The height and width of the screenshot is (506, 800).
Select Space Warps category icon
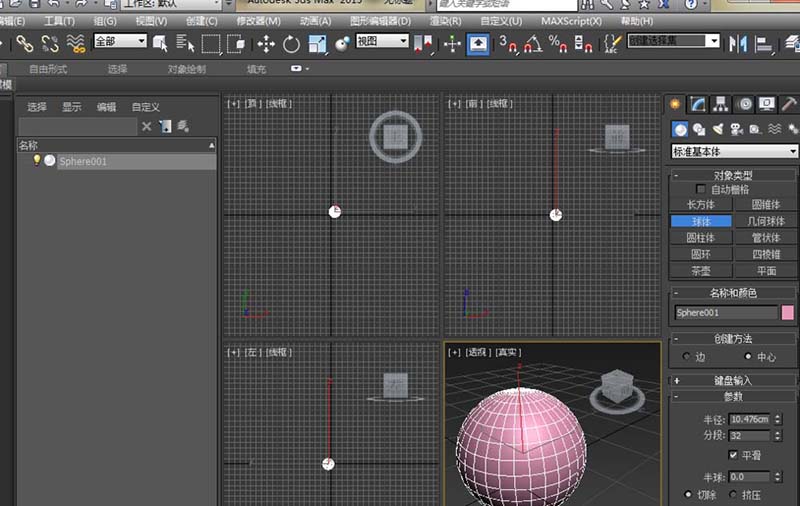tap(774, 130)
